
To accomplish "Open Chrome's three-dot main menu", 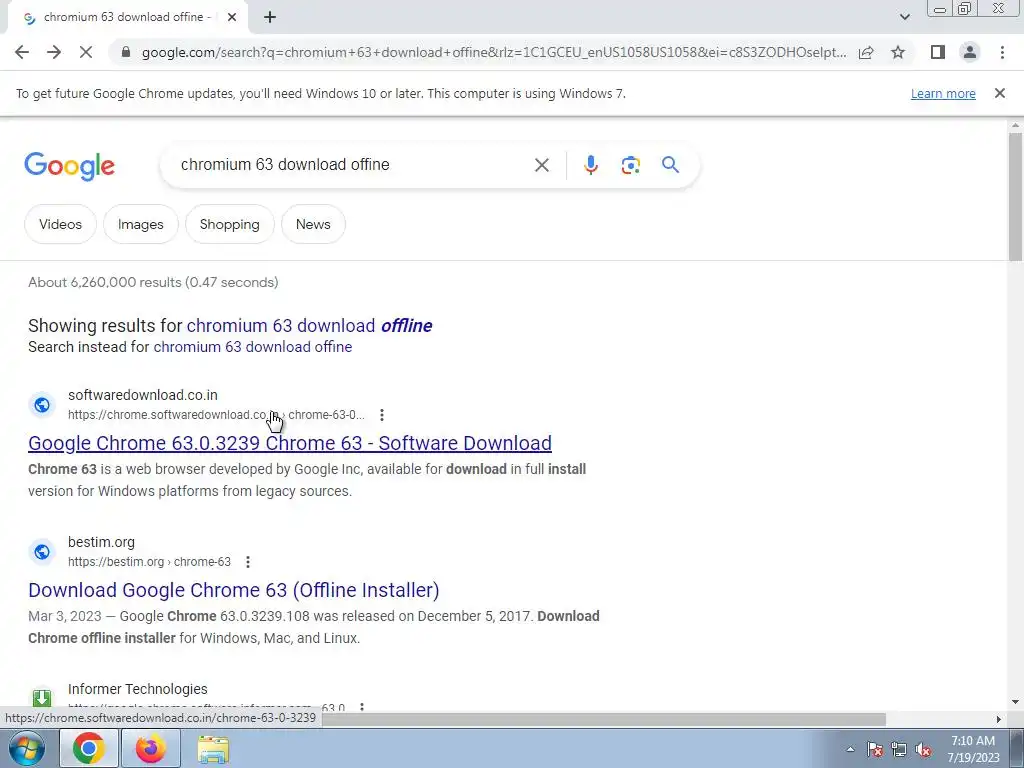I will click(x=1002, y=52).
